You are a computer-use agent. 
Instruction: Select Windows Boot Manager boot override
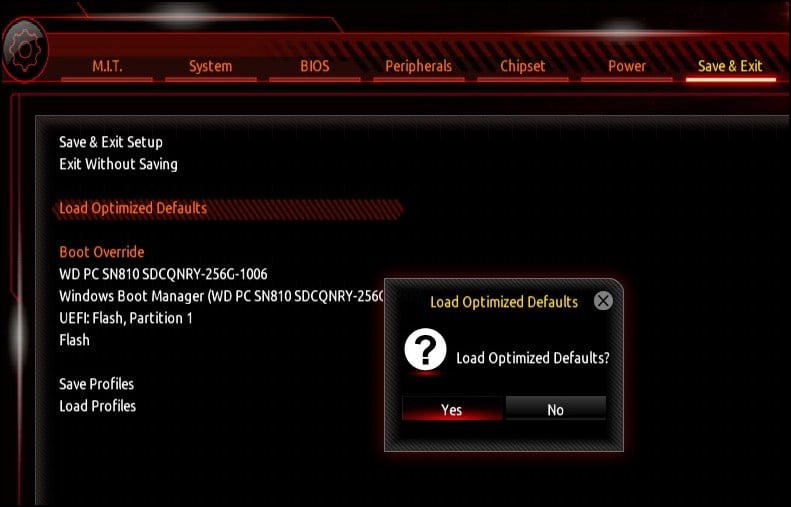tap(221, 296)
